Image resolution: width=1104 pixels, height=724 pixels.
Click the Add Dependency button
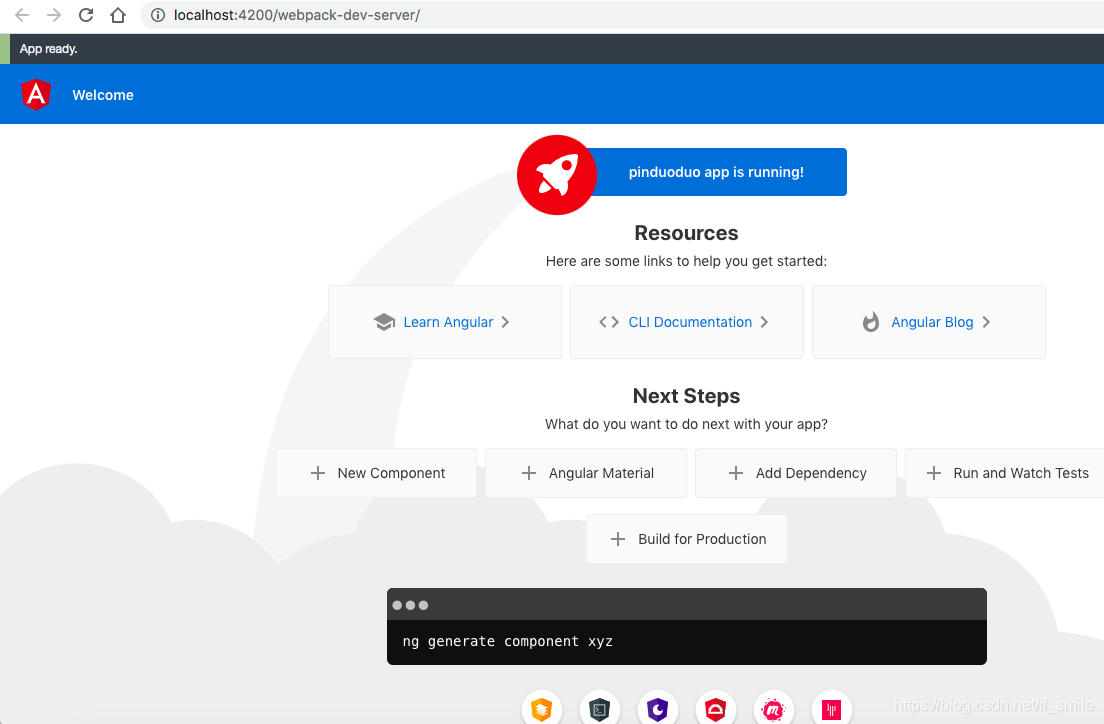(796, 473)
